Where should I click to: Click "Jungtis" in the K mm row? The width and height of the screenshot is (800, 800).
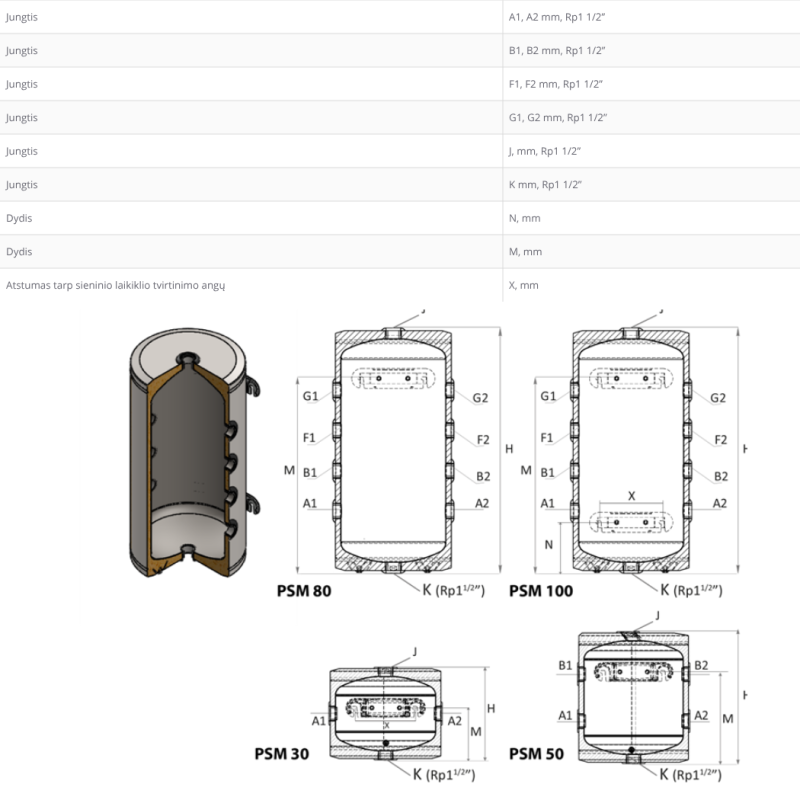click(21, 185)
